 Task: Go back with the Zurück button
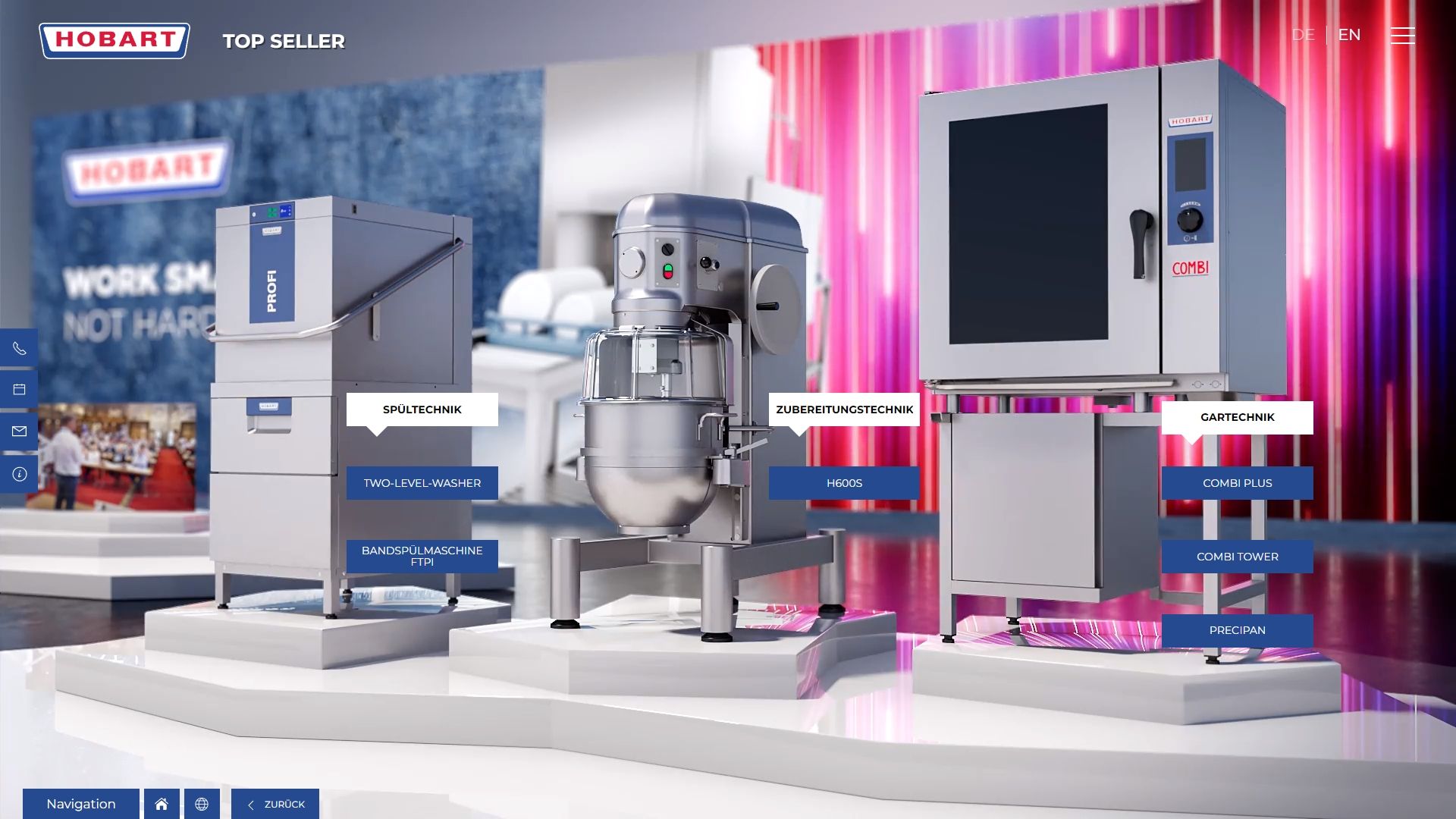tap(275, 804)
